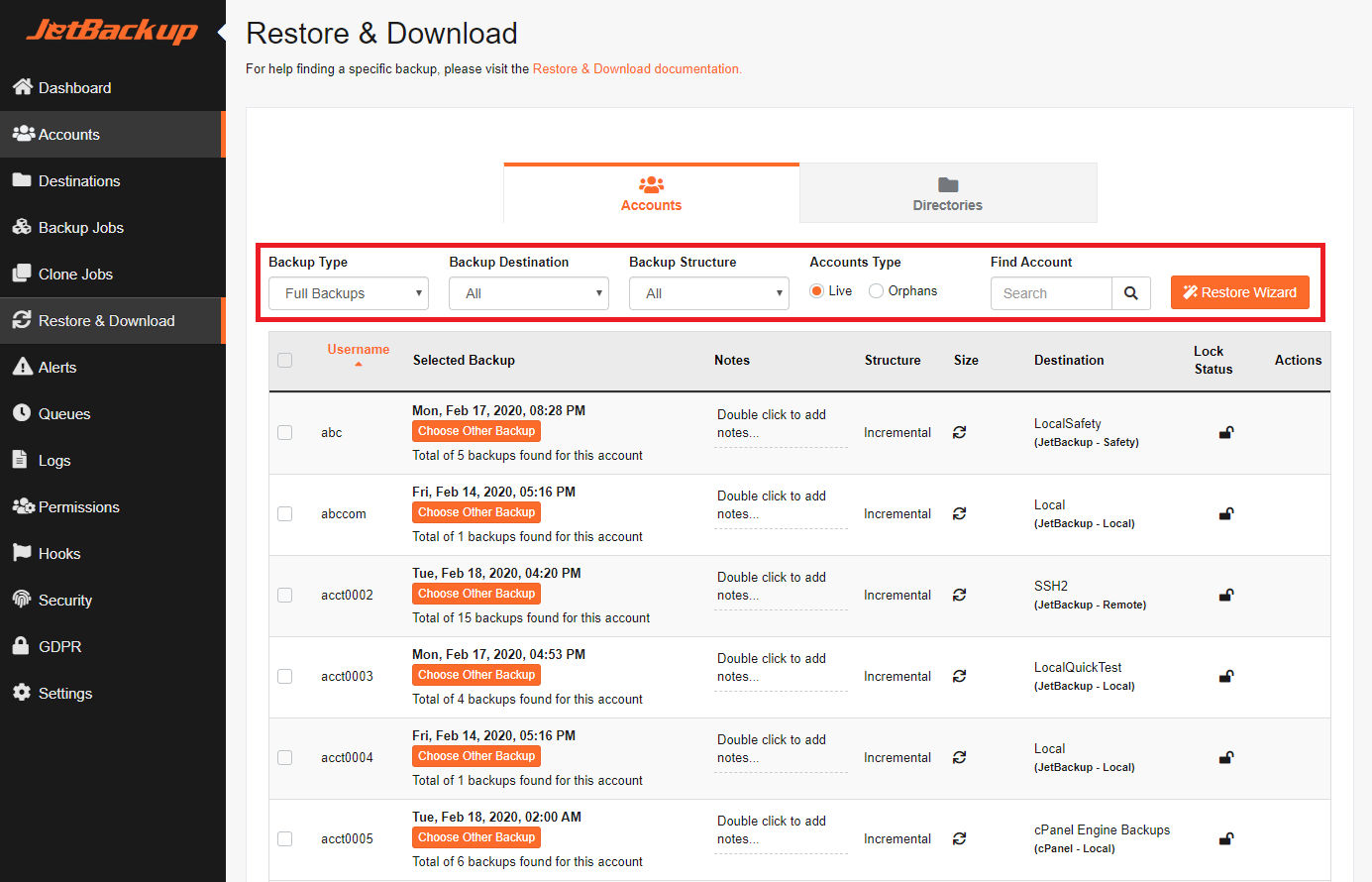
Task: Open Accounts in the sidebar menu
Action: (112, 134)
